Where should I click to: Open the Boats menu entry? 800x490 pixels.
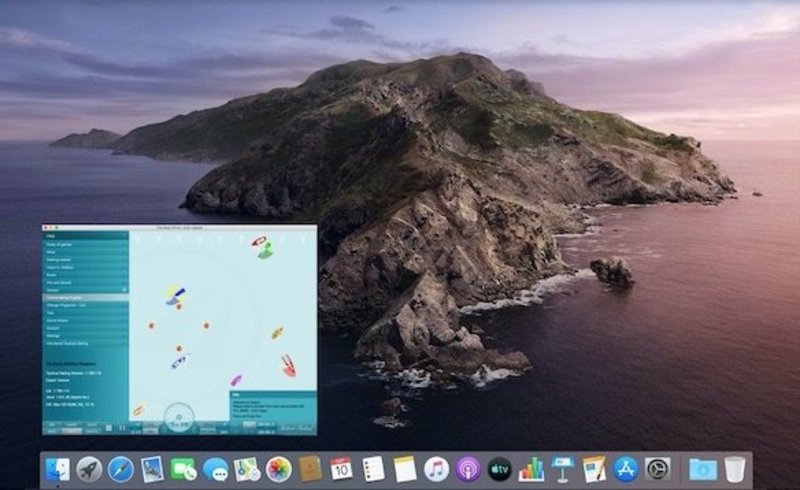tap(85, 275)
